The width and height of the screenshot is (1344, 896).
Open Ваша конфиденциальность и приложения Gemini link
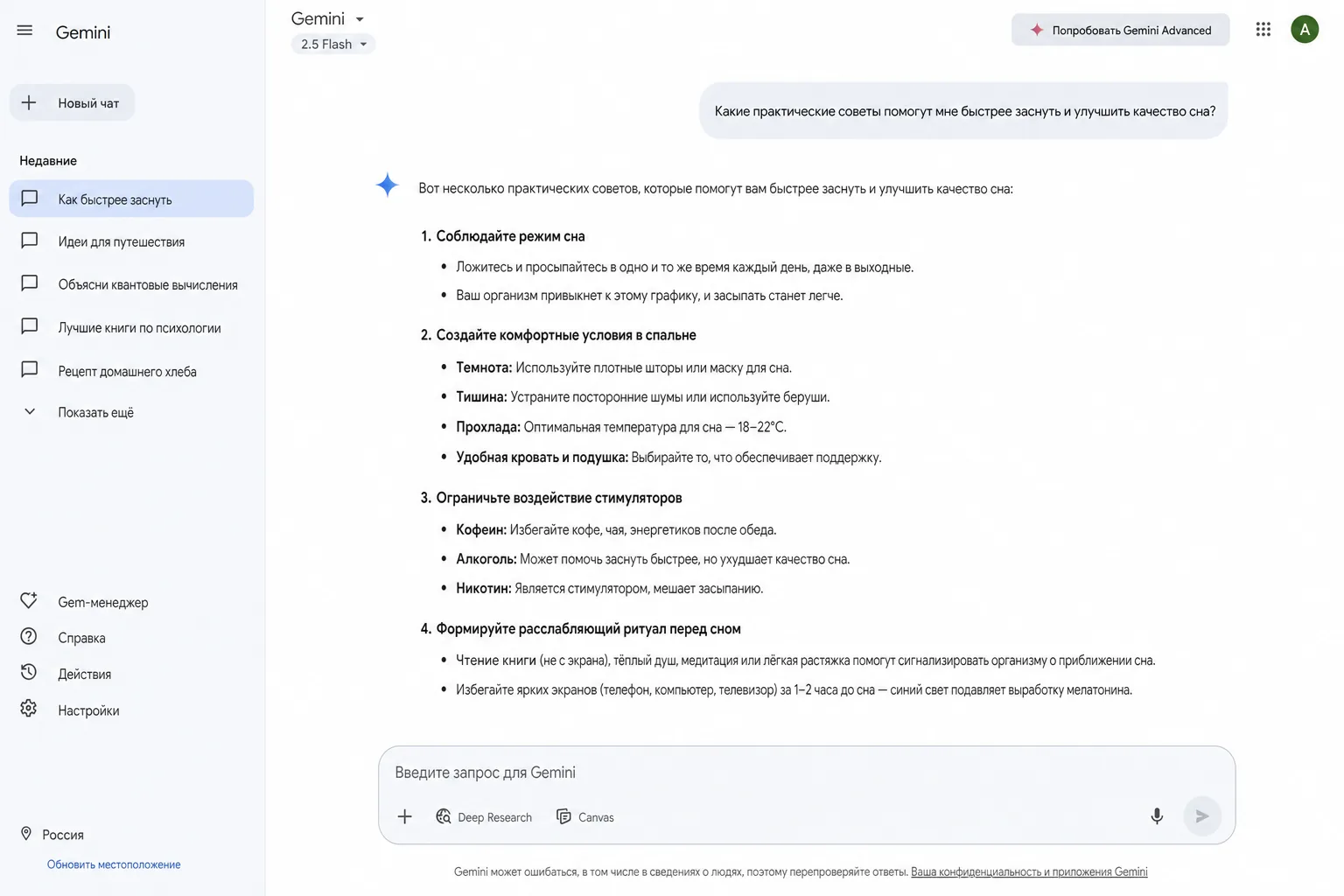1029,871
